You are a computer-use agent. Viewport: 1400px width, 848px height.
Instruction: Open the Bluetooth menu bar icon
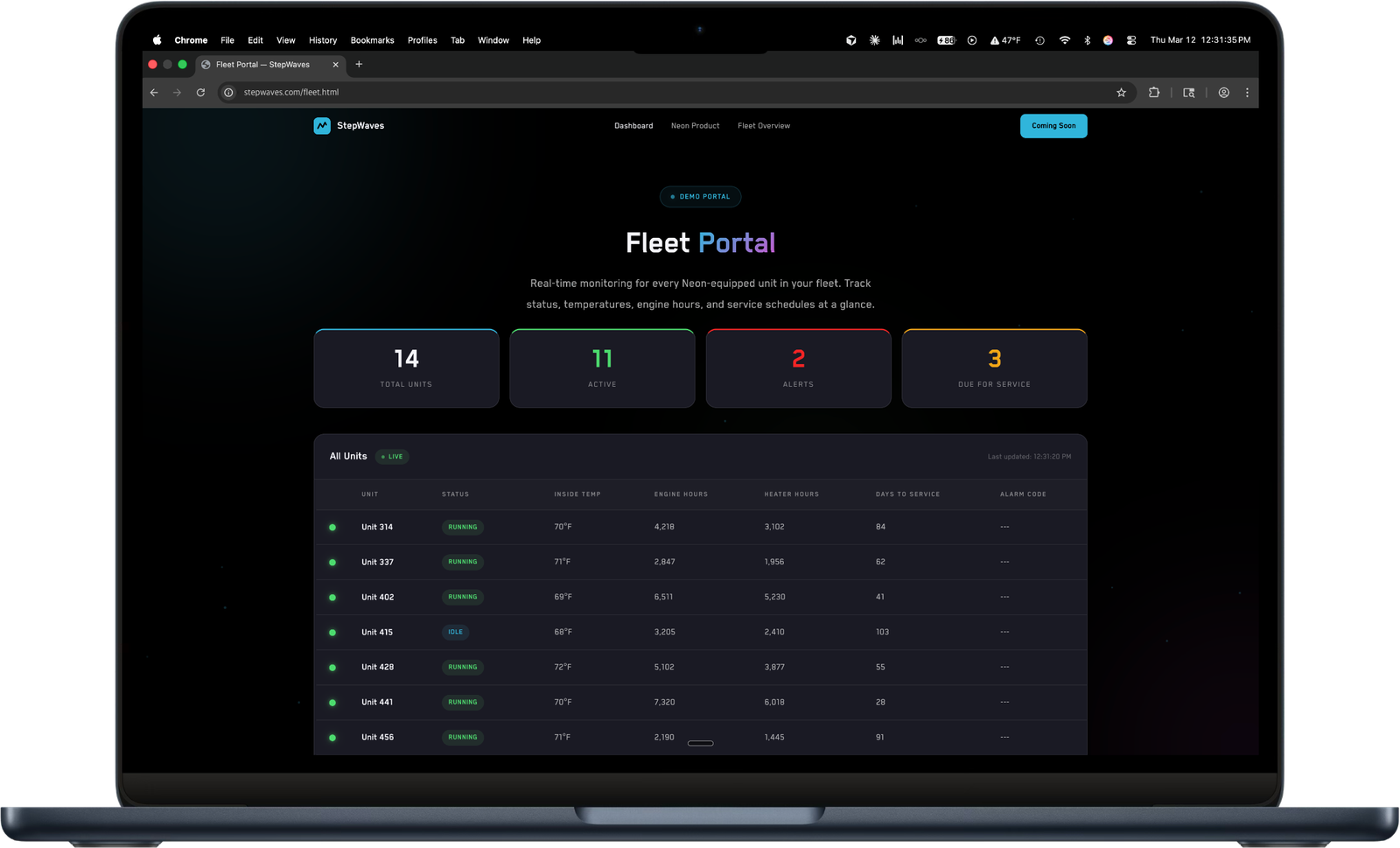click(x=1087, y=39)
